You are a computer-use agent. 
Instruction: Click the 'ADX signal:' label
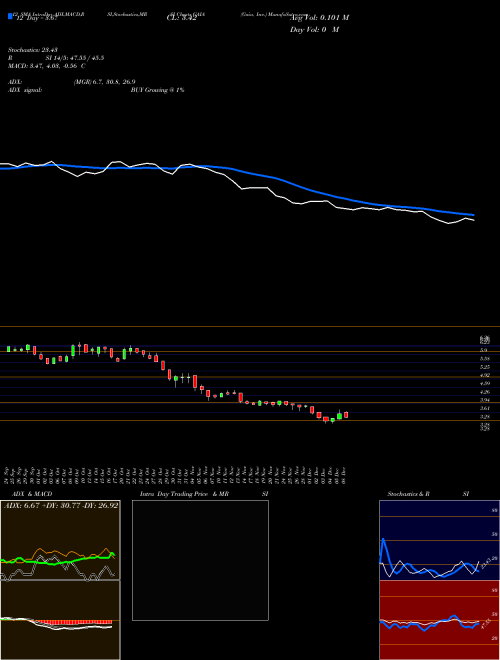[x=25, y=90]
